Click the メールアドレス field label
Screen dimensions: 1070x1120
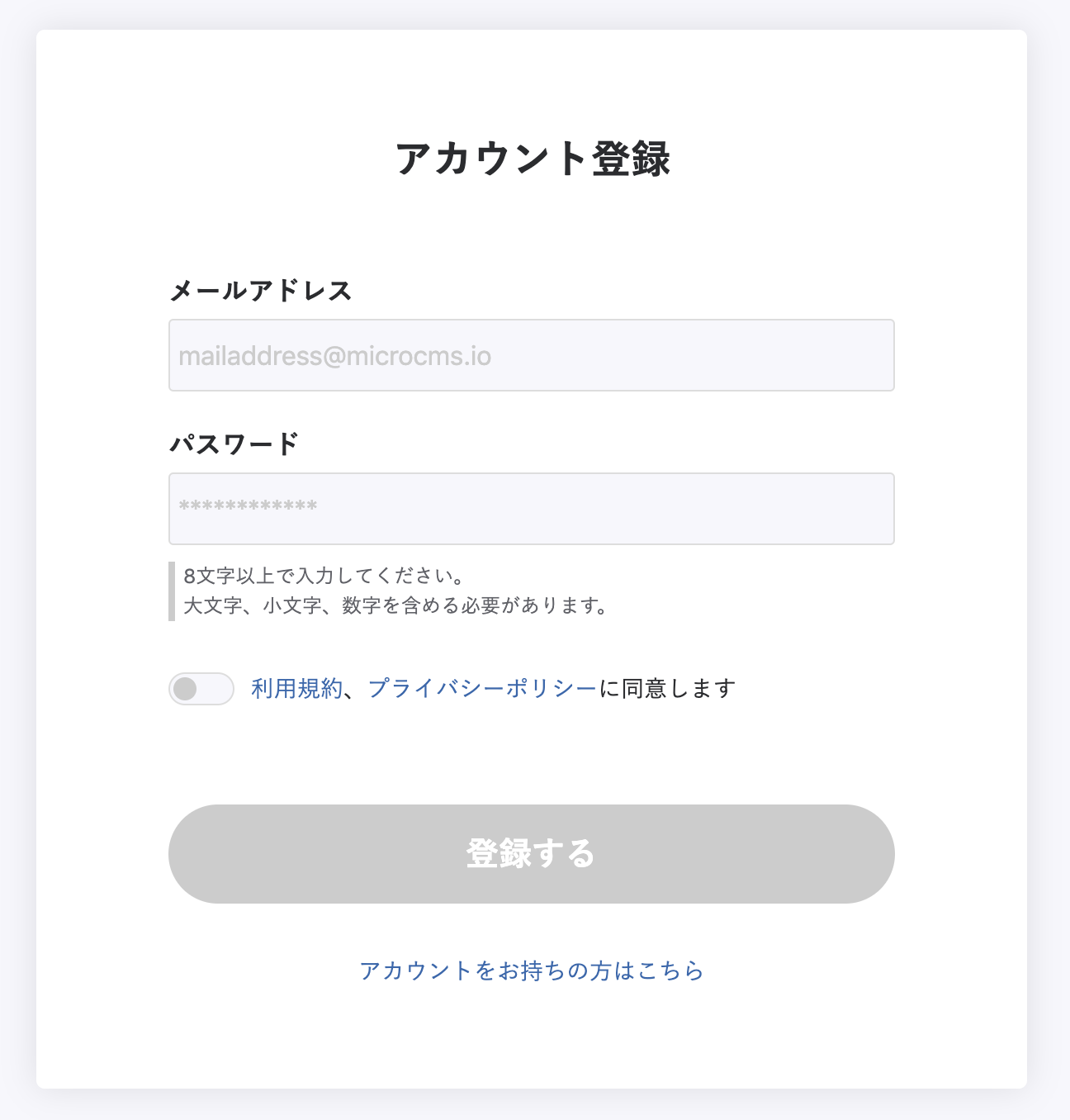click(261, 291)
